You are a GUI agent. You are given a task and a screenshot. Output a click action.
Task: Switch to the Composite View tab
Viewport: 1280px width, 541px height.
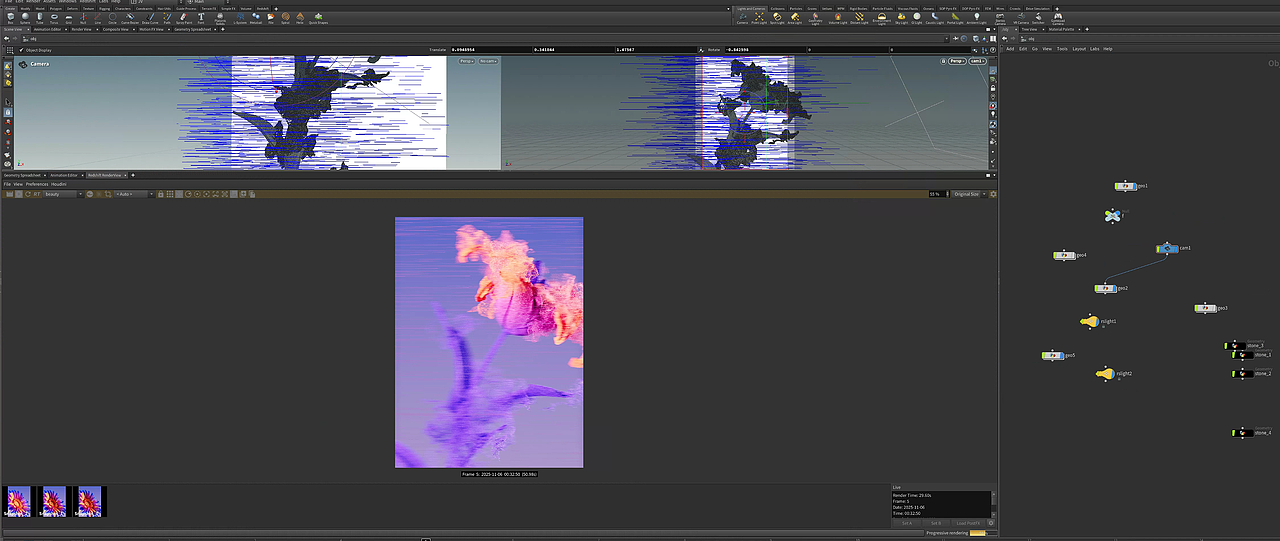[x=114, y=29]
